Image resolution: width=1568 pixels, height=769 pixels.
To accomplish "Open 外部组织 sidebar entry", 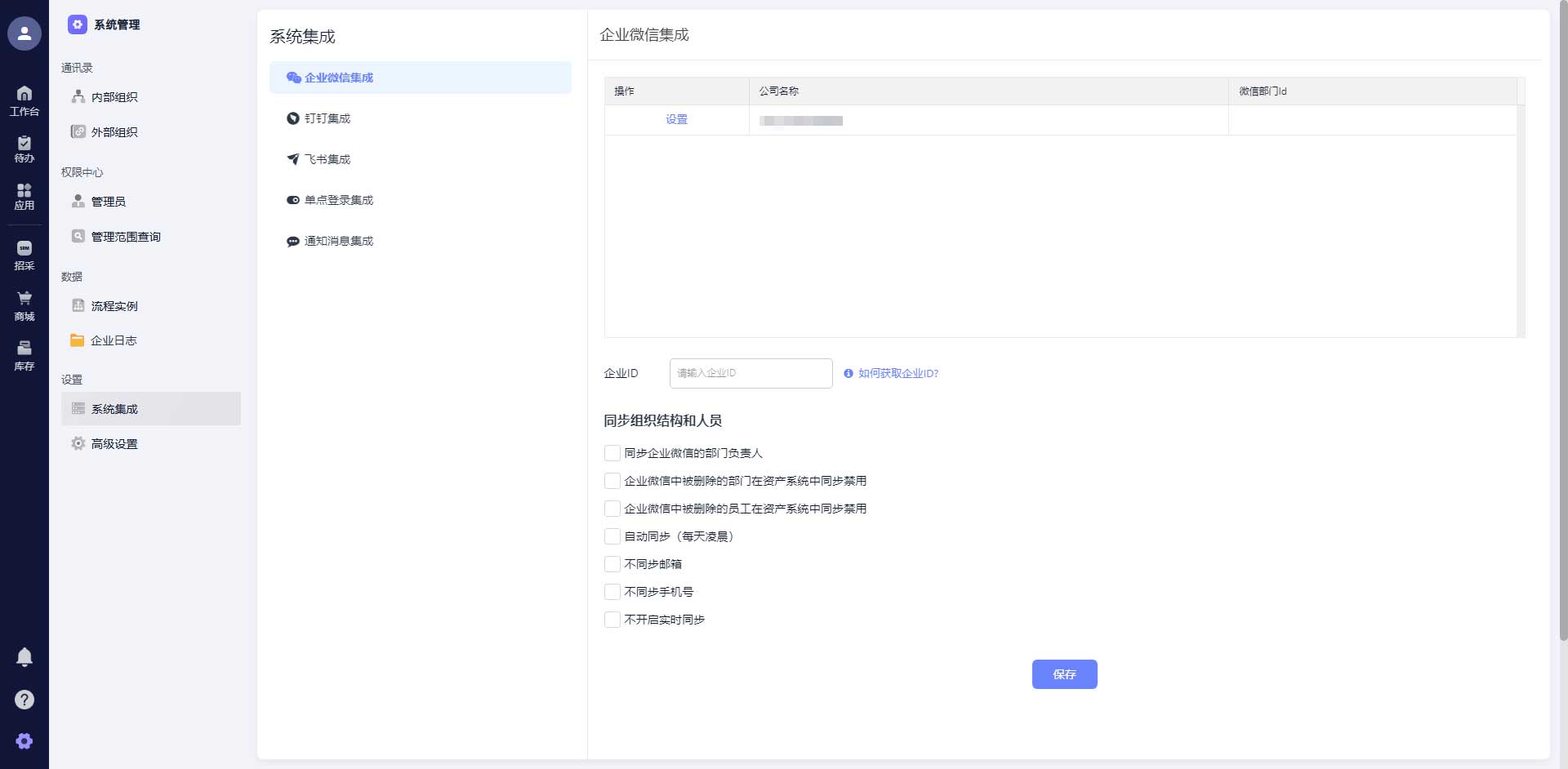I will (151, 132).
